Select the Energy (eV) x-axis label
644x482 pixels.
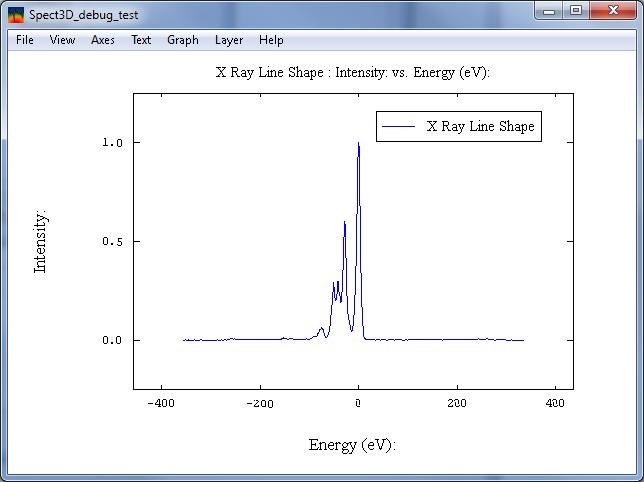[x=352, y=445]
